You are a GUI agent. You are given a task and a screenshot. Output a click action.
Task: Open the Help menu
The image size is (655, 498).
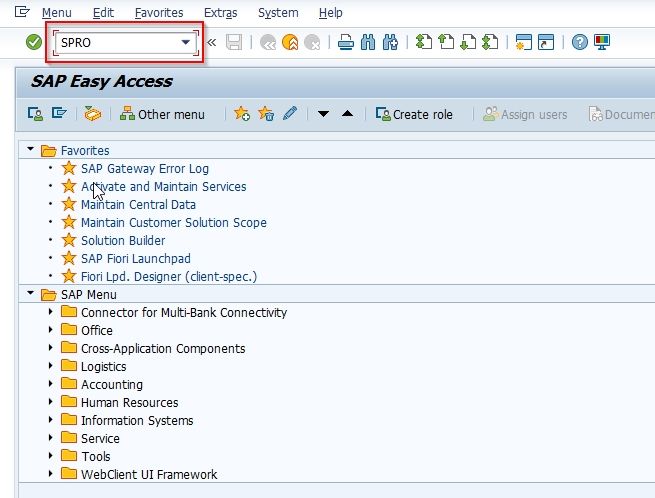330,13
